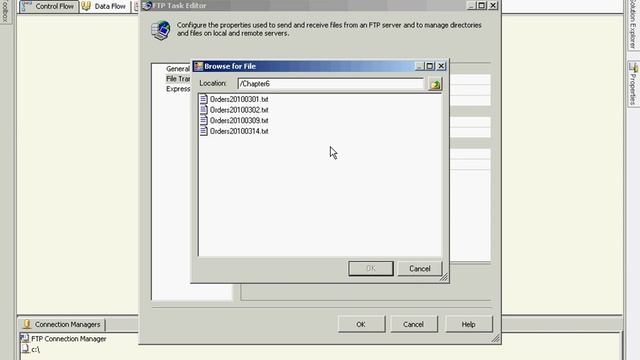
Task: Switch to the Data Flow tab
Action: coord(104,7)
